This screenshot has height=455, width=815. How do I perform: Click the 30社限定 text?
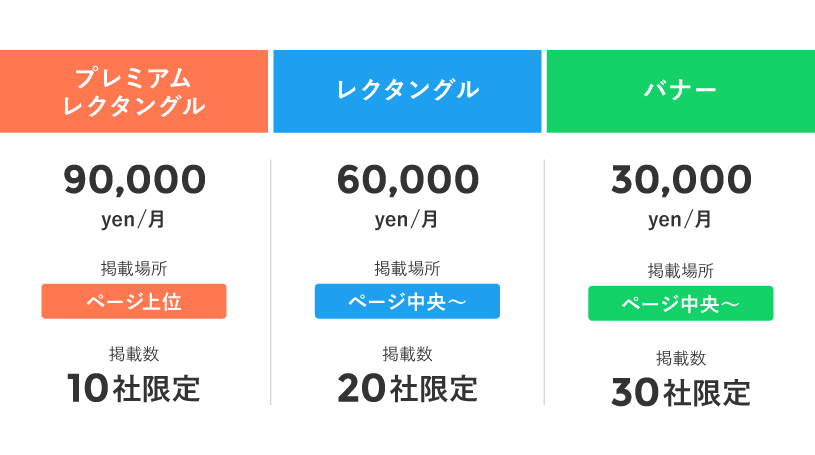pyautogui.click(x=680, y=392)
